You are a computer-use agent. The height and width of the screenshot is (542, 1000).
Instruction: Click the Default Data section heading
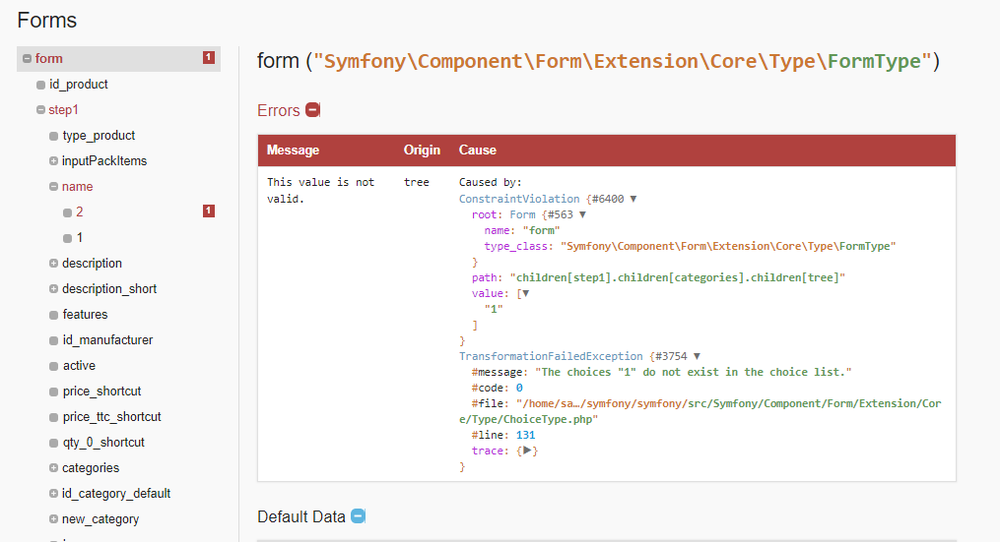point(301,516)
